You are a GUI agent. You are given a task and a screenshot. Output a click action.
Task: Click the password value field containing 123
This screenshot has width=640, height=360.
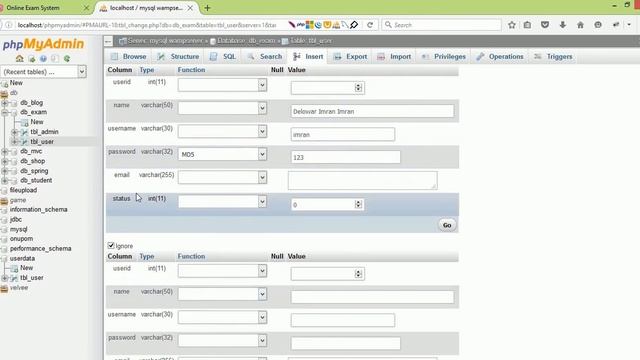point(346,157)
